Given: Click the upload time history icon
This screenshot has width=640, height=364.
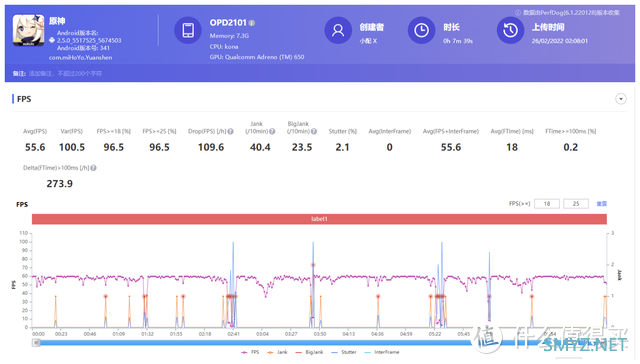Looking at the screenshot, I should (510, 30).
